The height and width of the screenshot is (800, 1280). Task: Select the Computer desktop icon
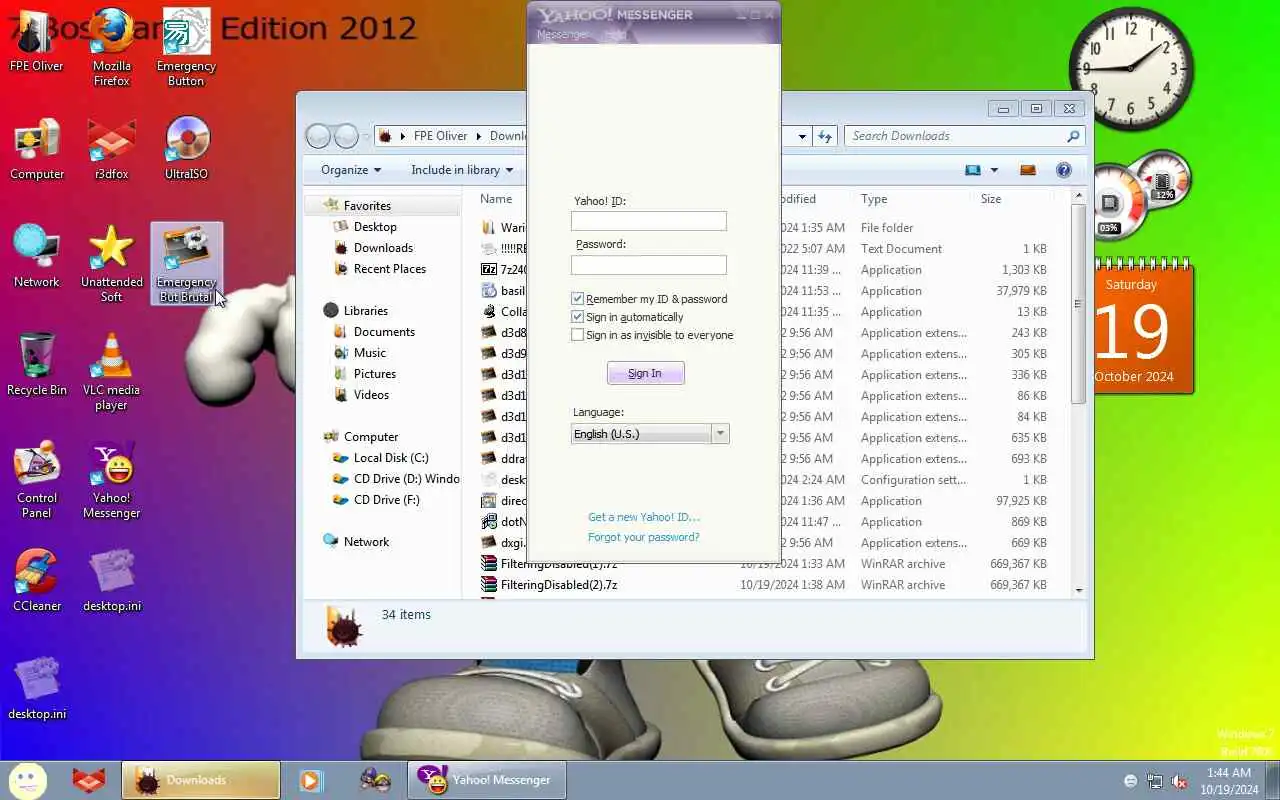pyautogui.click(x=37, y=148)
